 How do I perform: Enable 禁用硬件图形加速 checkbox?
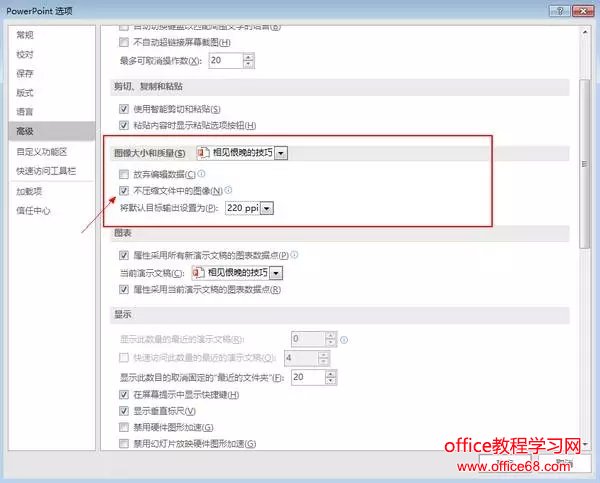tap(124, 427)
